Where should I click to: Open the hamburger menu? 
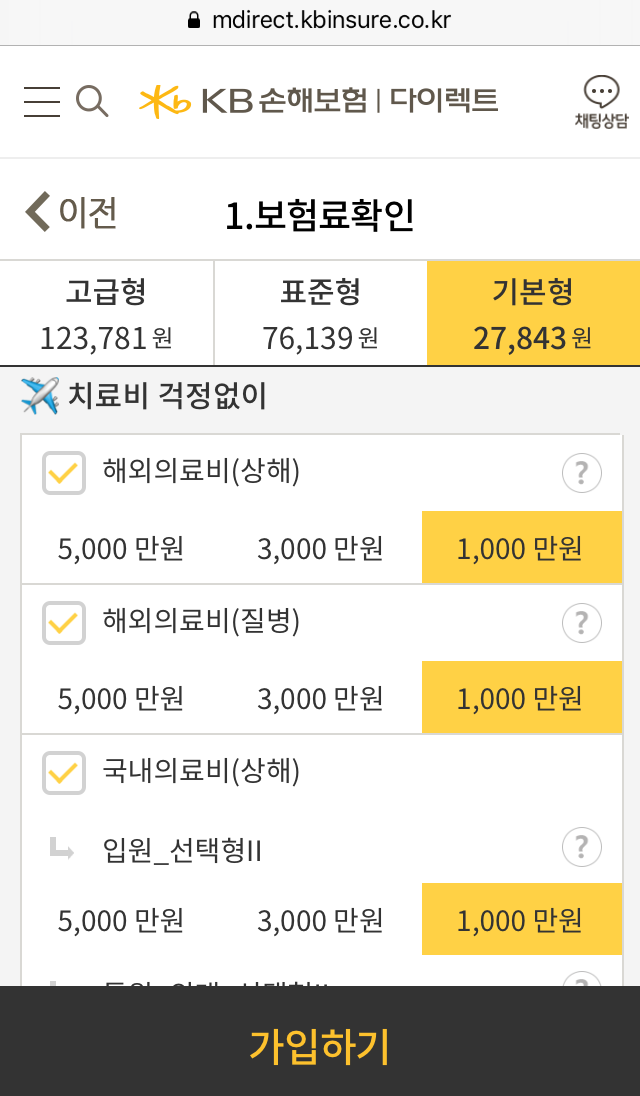[x=42, y=101]
